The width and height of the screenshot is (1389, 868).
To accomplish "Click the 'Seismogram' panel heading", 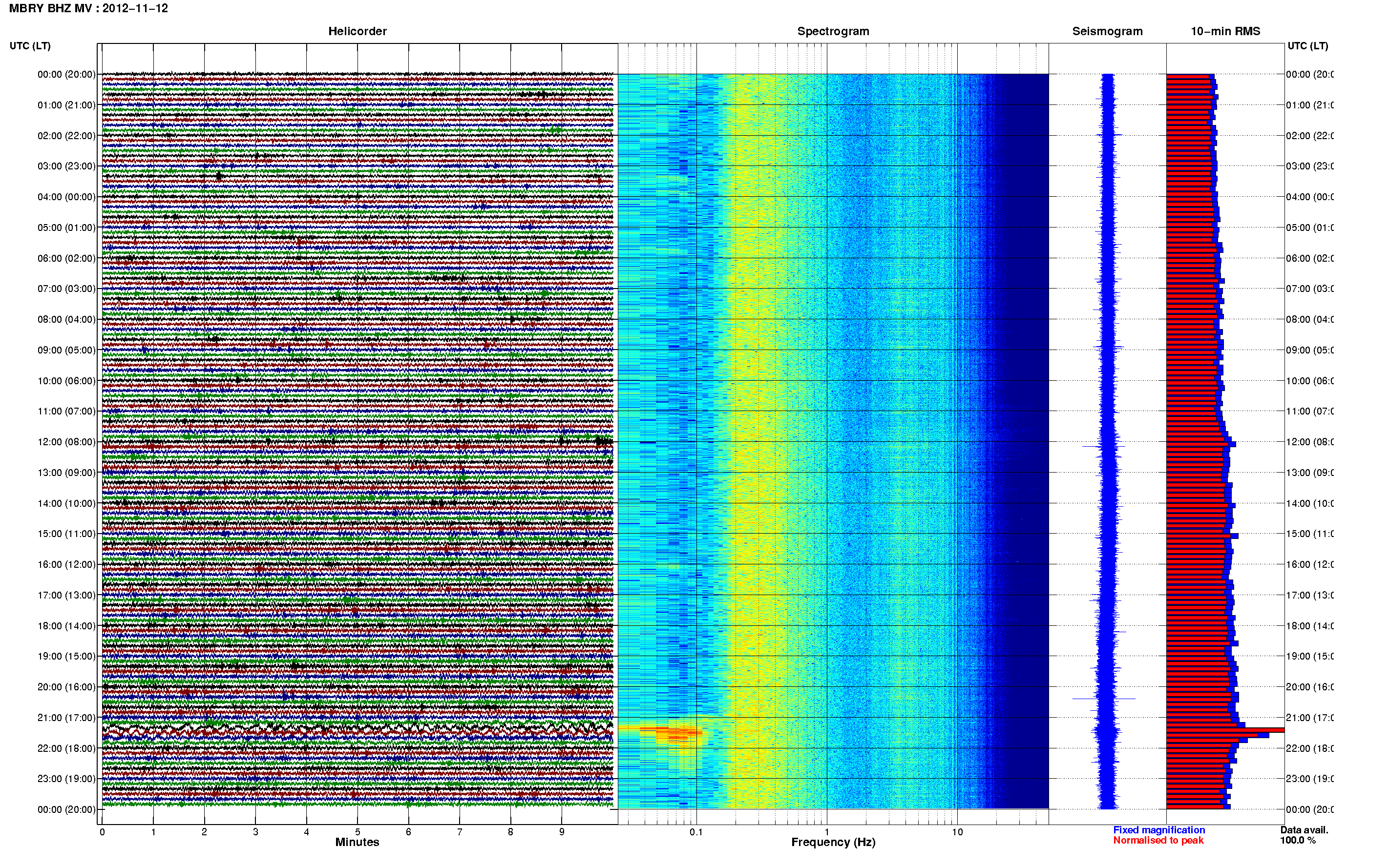I will point(1107,32).
